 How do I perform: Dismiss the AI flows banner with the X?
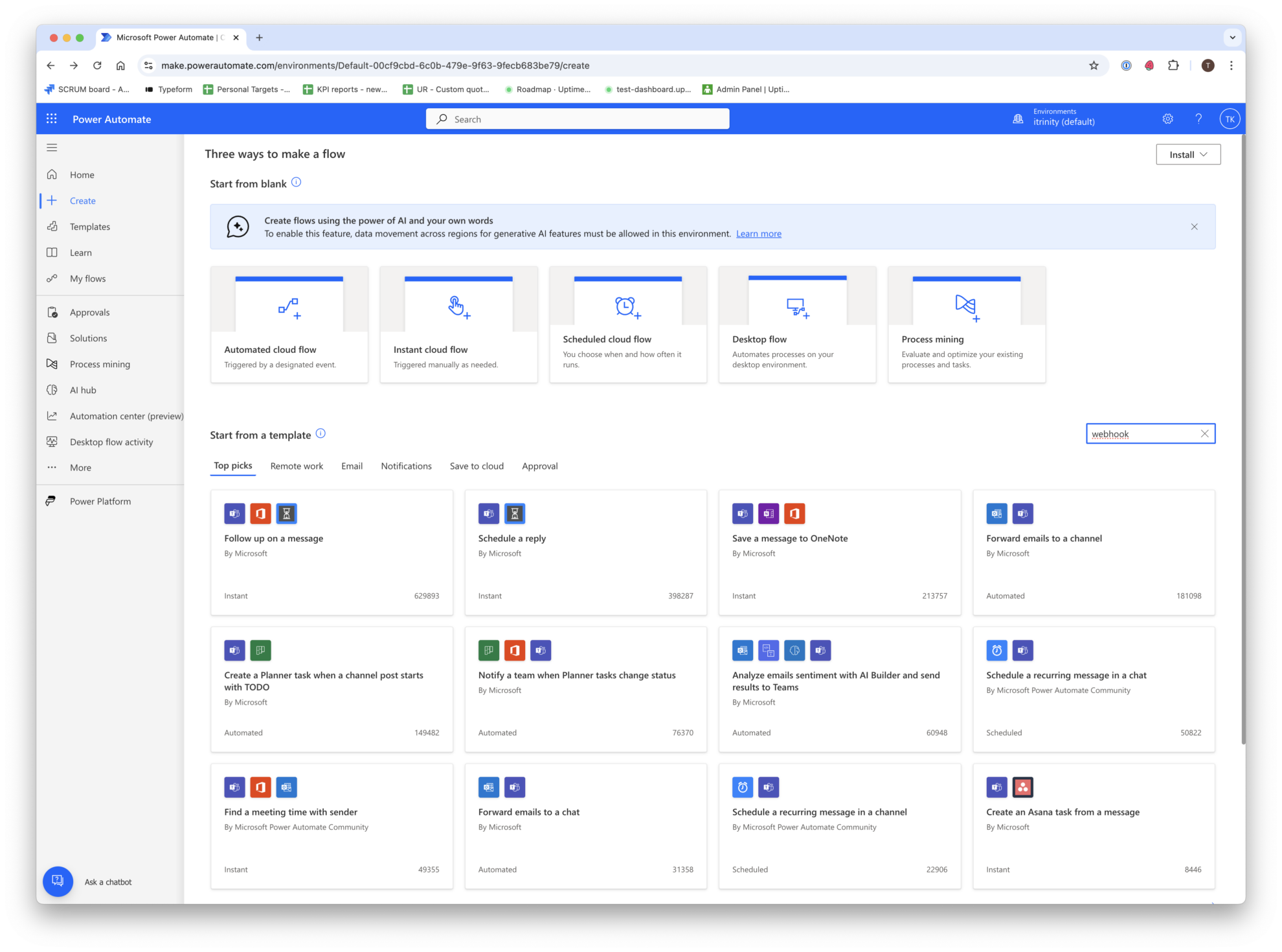[x=1195, y=227]
